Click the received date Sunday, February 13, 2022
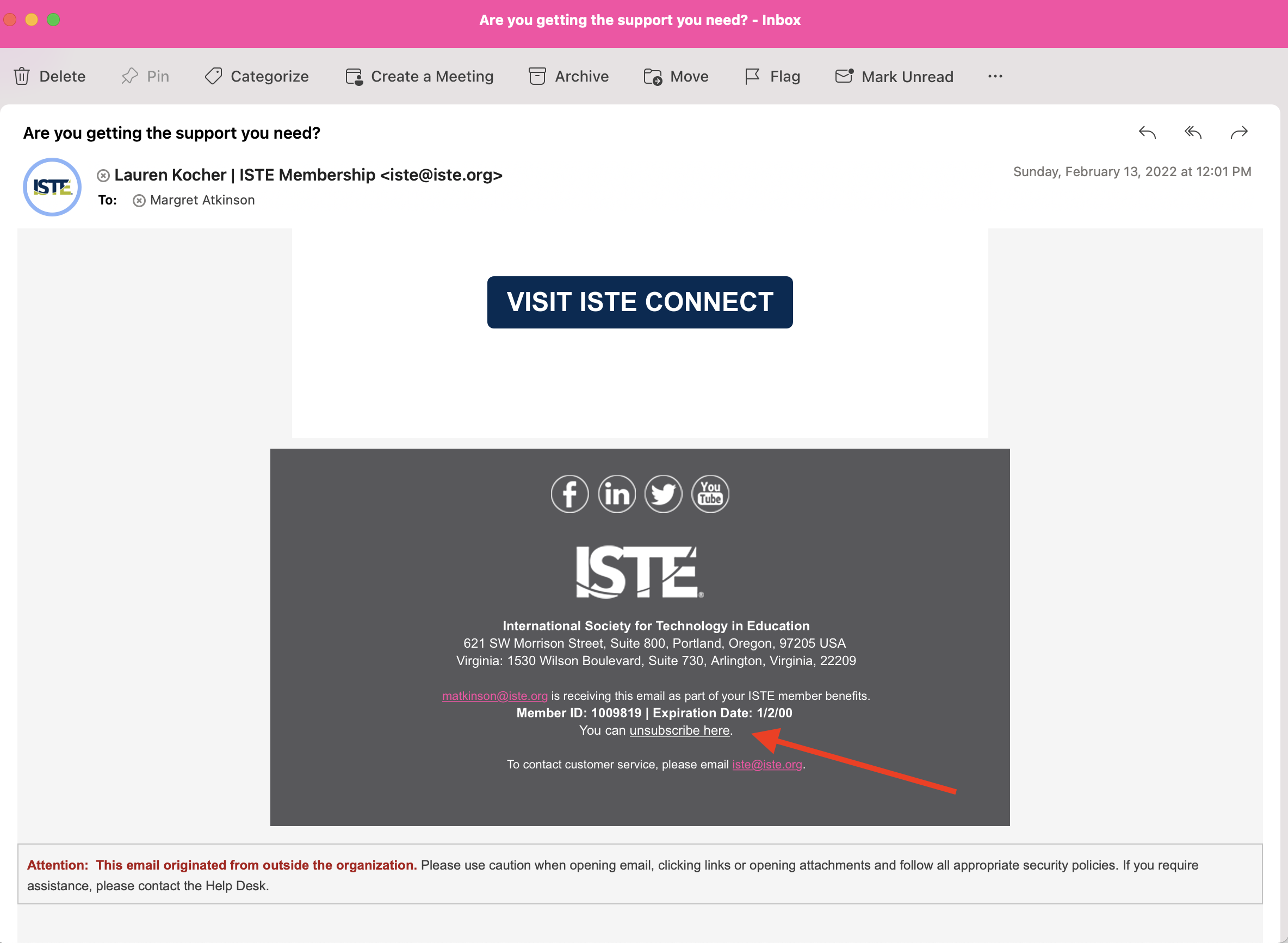Screen dimensions: 1288x943 pyautogui.click(x=1132, y=172)
